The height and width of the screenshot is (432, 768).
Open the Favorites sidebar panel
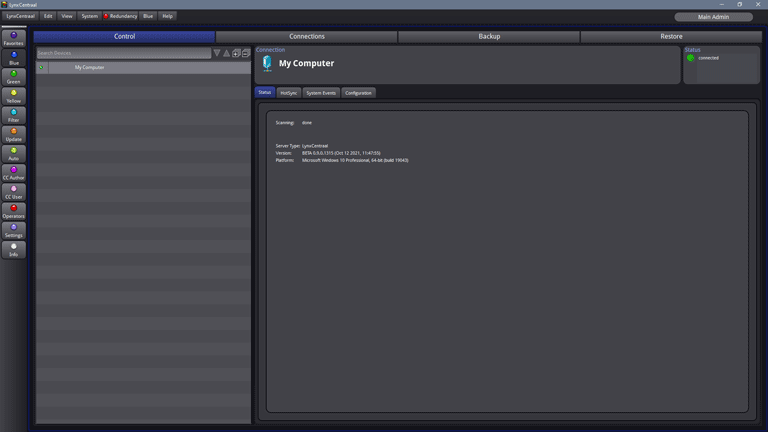coord(13,39)
